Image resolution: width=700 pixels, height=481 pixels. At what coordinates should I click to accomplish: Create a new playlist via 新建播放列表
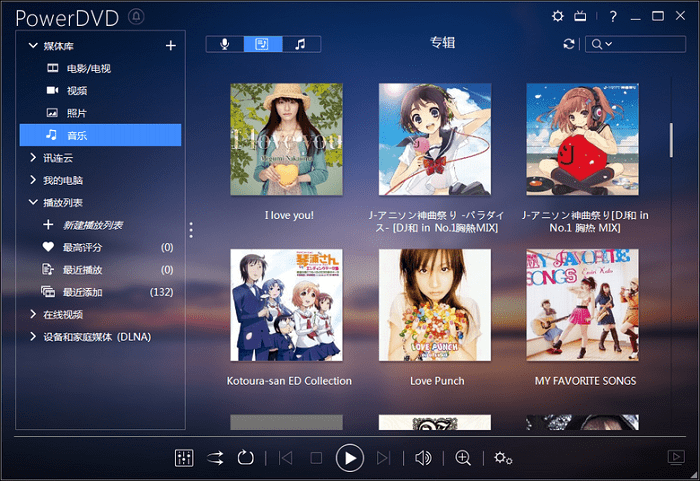pos(93,225)
